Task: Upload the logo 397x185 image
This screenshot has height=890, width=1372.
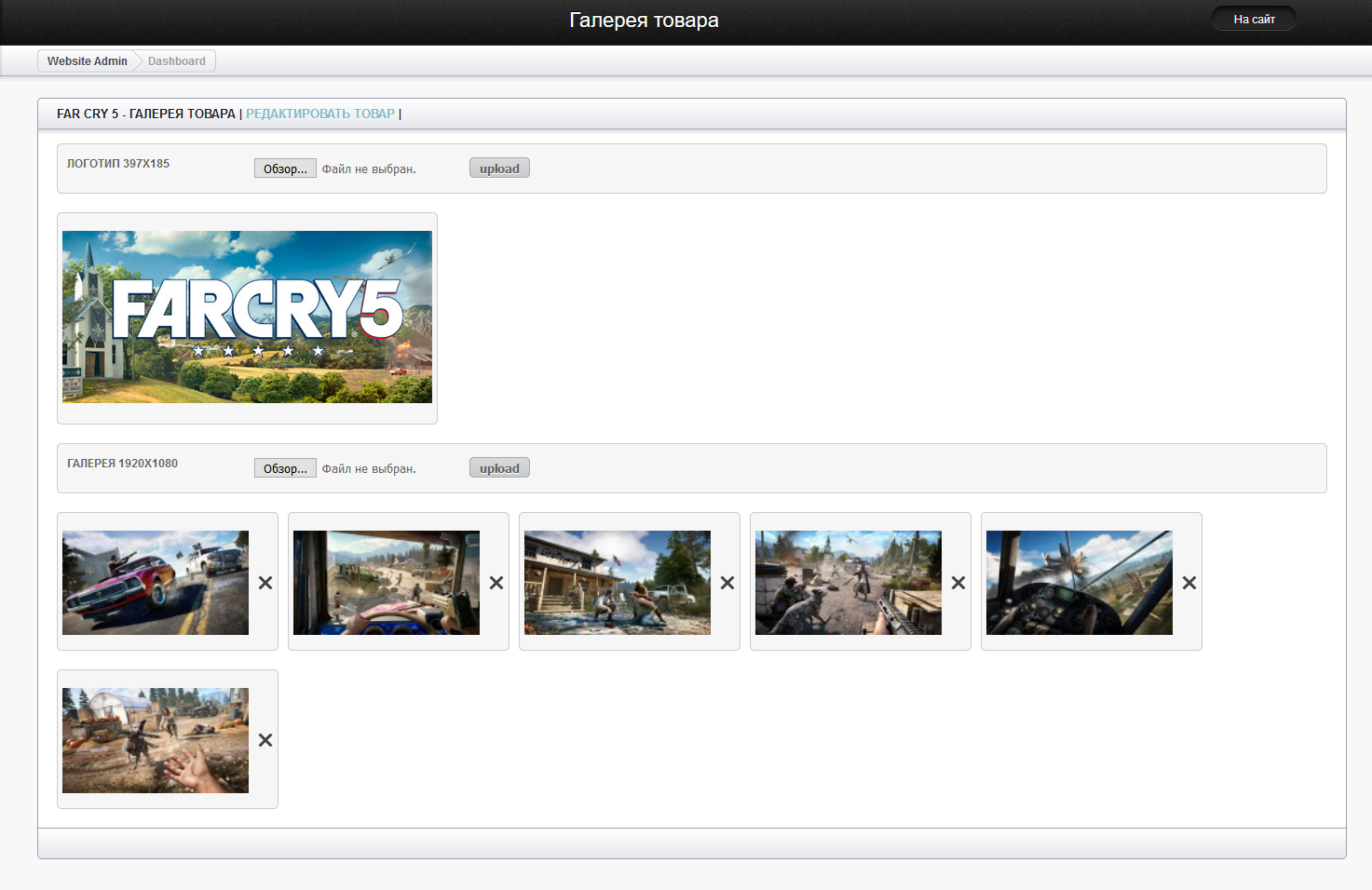Action: [499, 169]
